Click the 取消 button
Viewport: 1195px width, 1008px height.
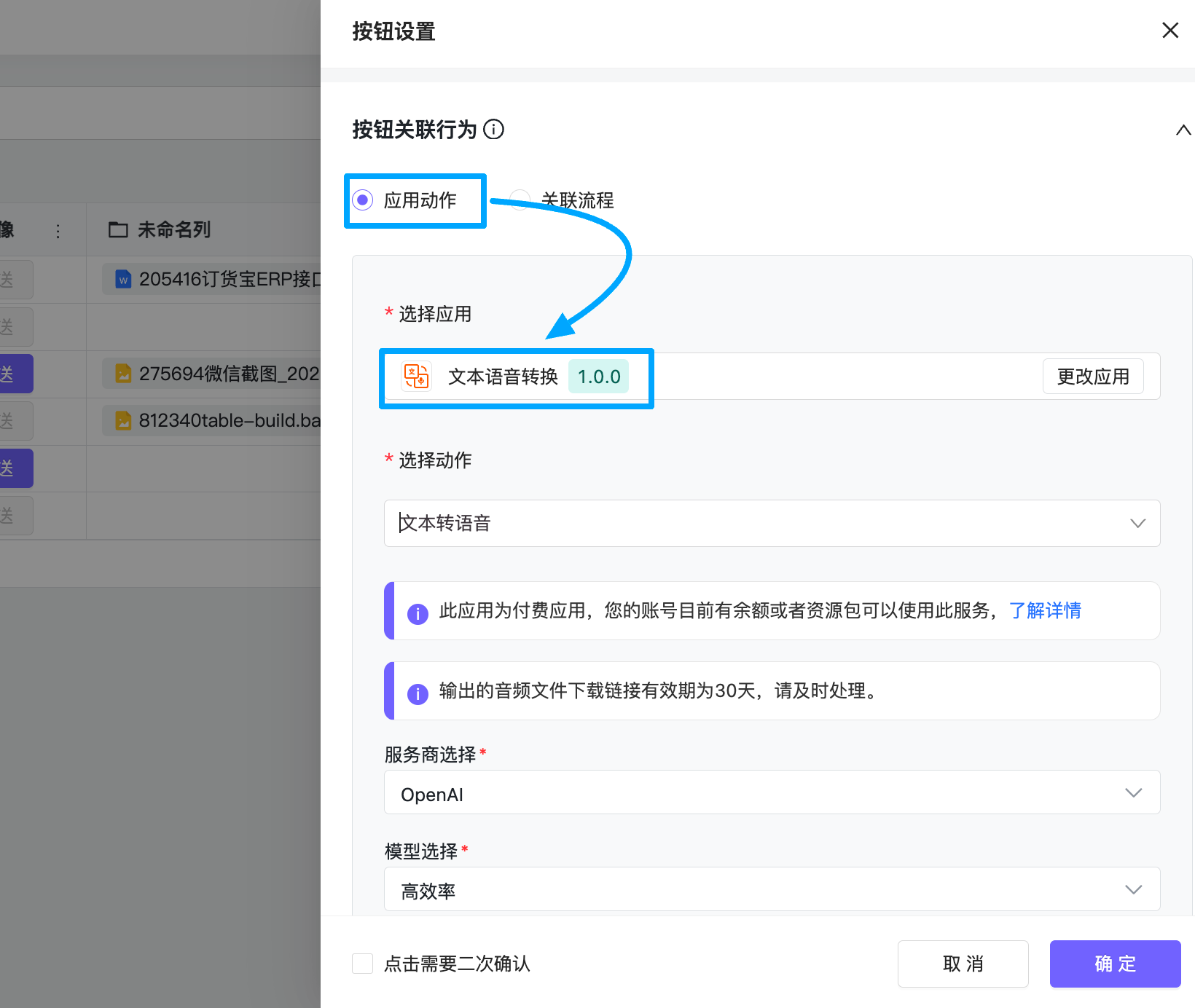point(963,964)
